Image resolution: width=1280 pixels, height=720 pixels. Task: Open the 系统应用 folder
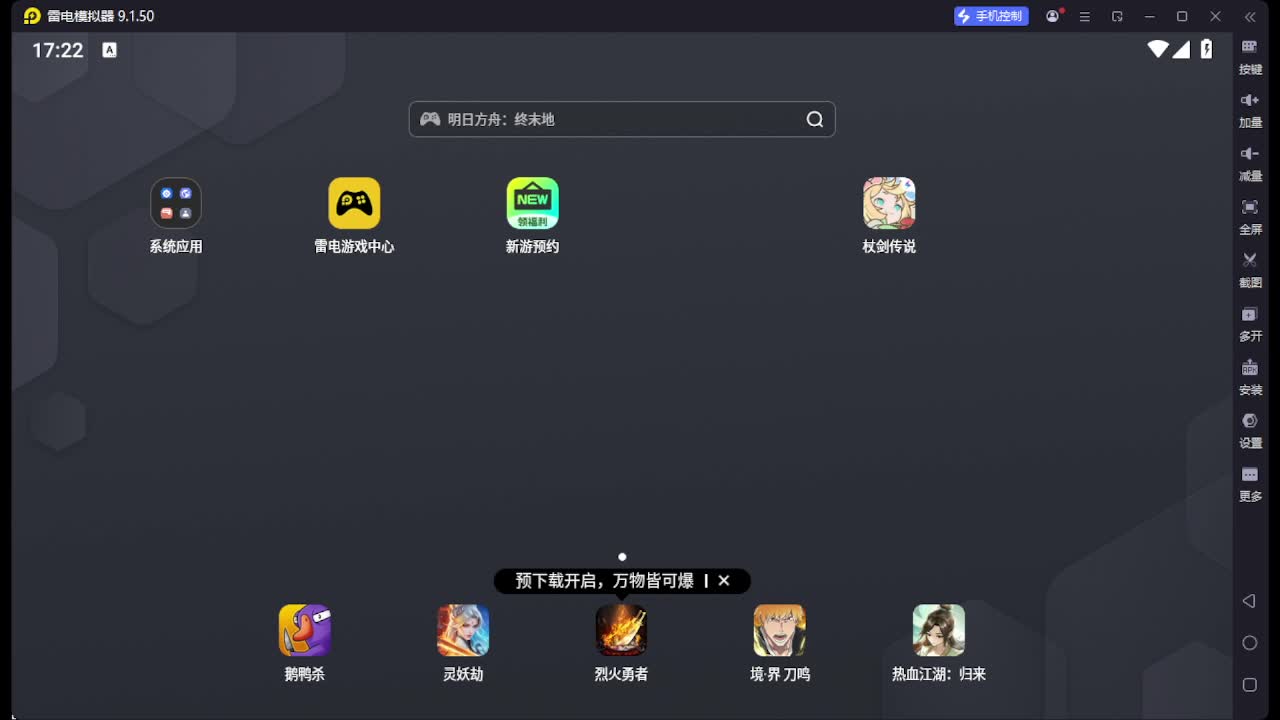[x=176, y=204]
